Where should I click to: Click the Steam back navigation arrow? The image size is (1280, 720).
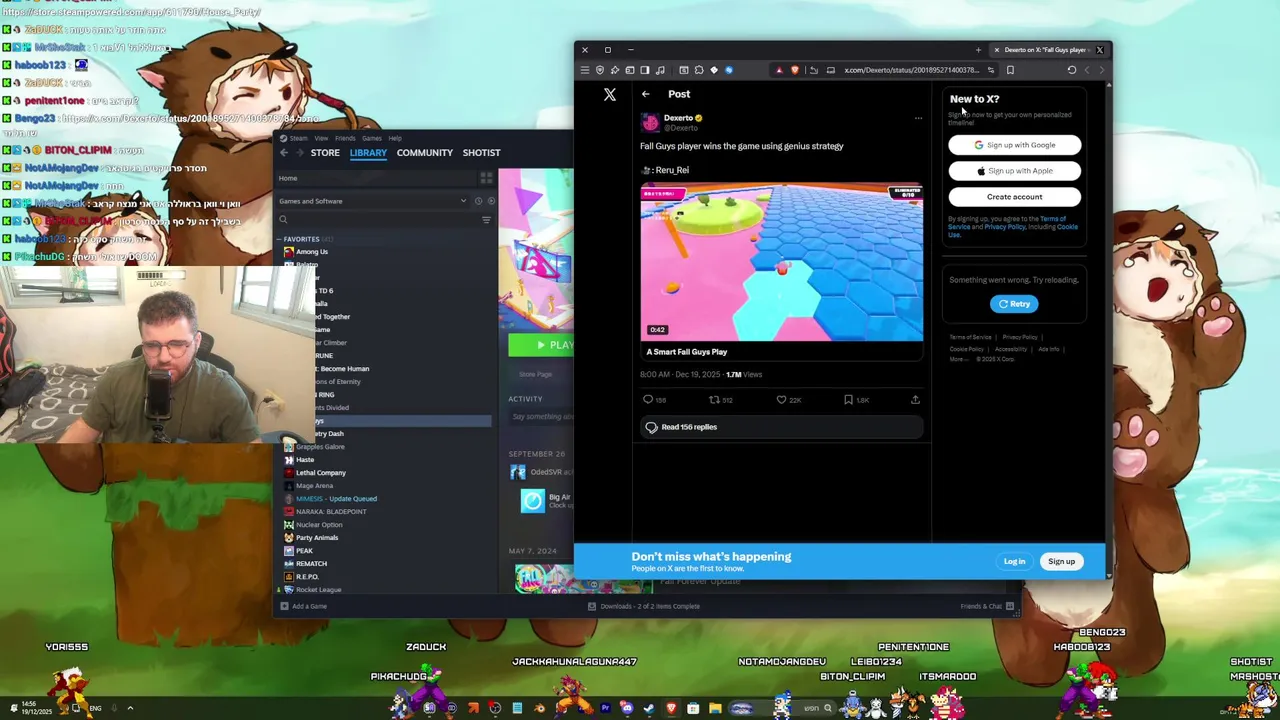click(284, 153)
